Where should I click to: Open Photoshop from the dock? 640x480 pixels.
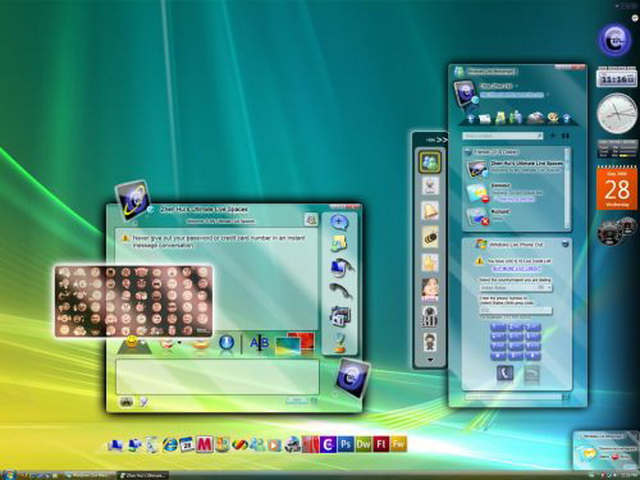coord(344,444)
